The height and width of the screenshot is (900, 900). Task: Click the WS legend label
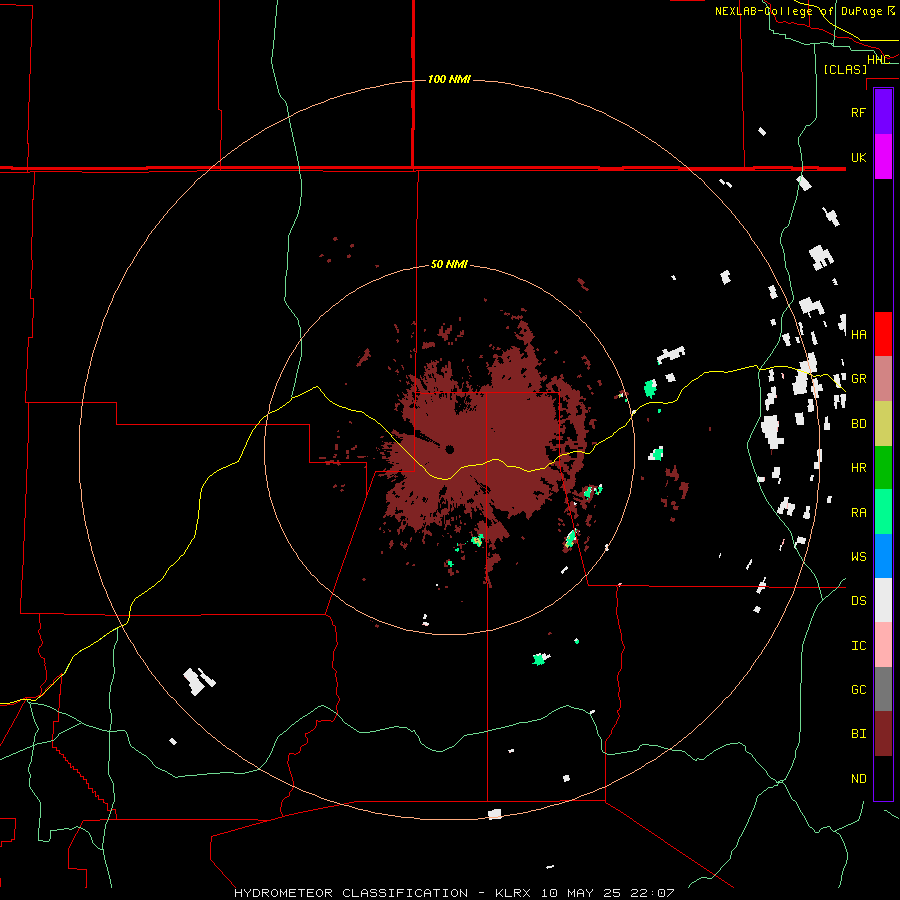click(858, 557)
